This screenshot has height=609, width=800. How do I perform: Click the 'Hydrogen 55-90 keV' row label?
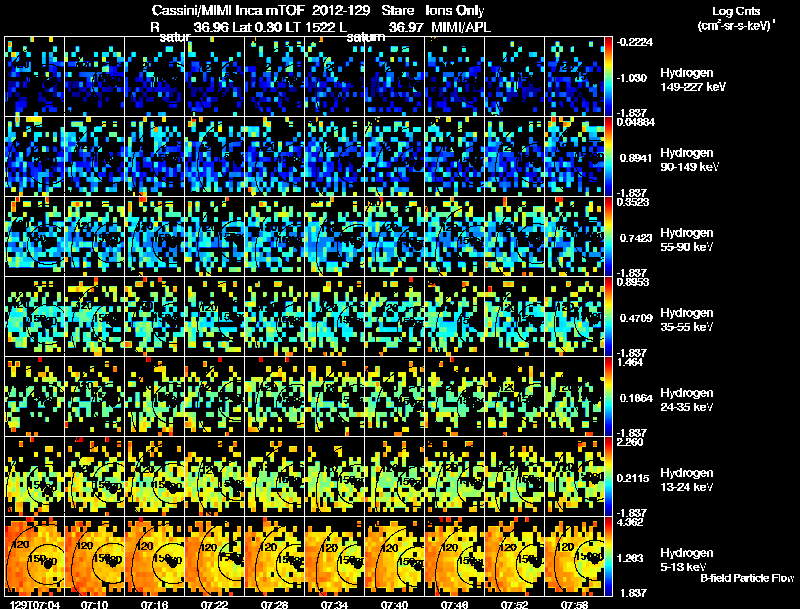pos(687,240)
